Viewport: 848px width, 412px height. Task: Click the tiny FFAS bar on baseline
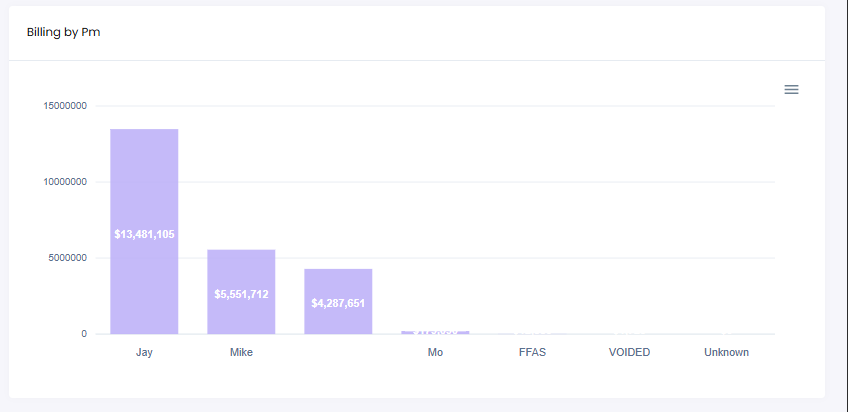coord(532,333)
